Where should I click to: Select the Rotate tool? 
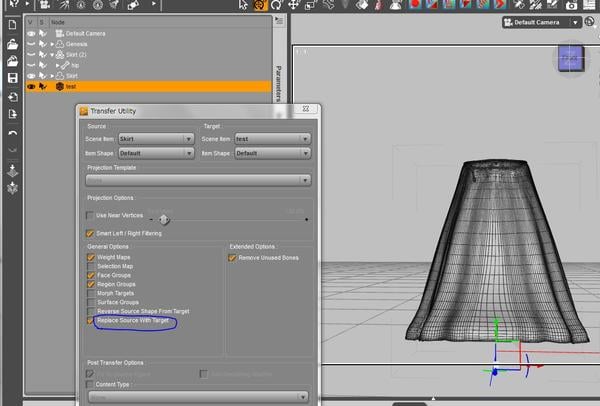[276, 5]
